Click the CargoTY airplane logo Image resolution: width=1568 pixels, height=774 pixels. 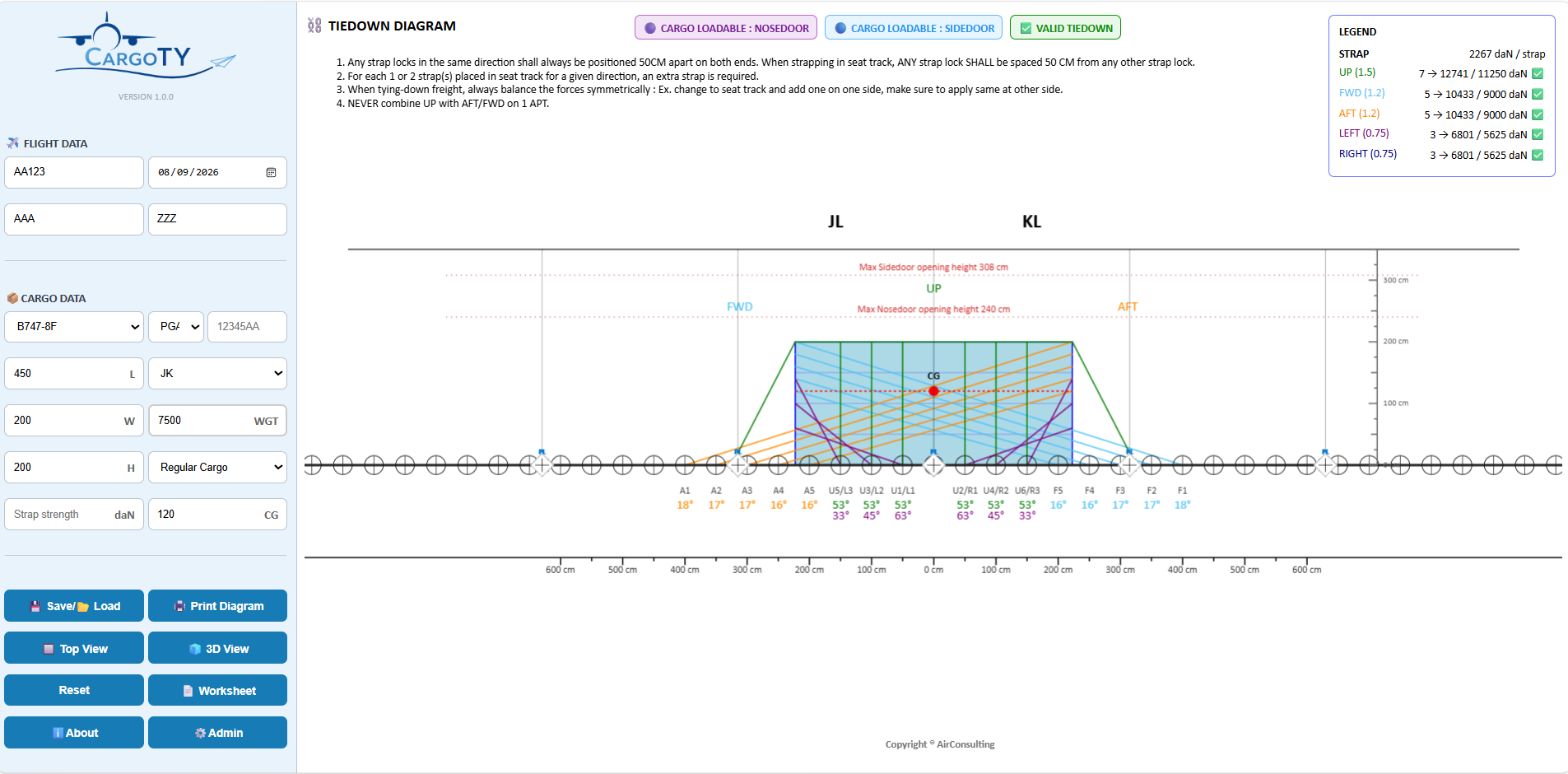pyautogui.click(x=146, y=46)
